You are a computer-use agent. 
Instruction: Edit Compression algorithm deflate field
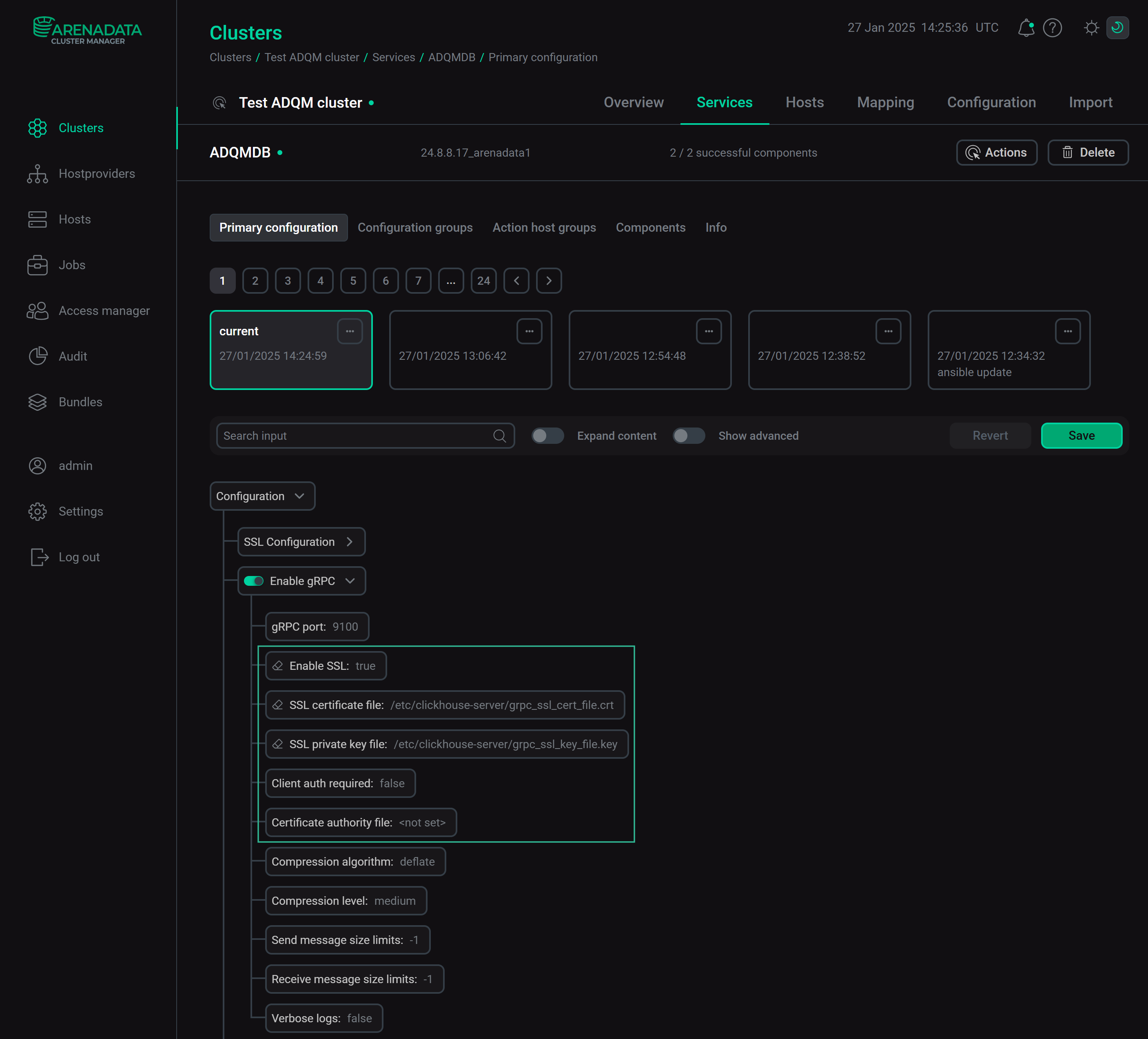(355, 862)
